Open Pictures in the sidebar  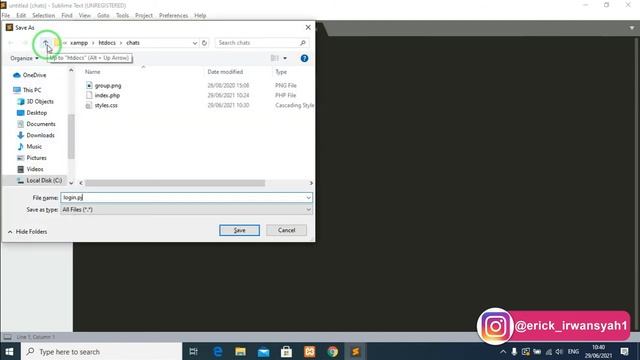point(32,158)
